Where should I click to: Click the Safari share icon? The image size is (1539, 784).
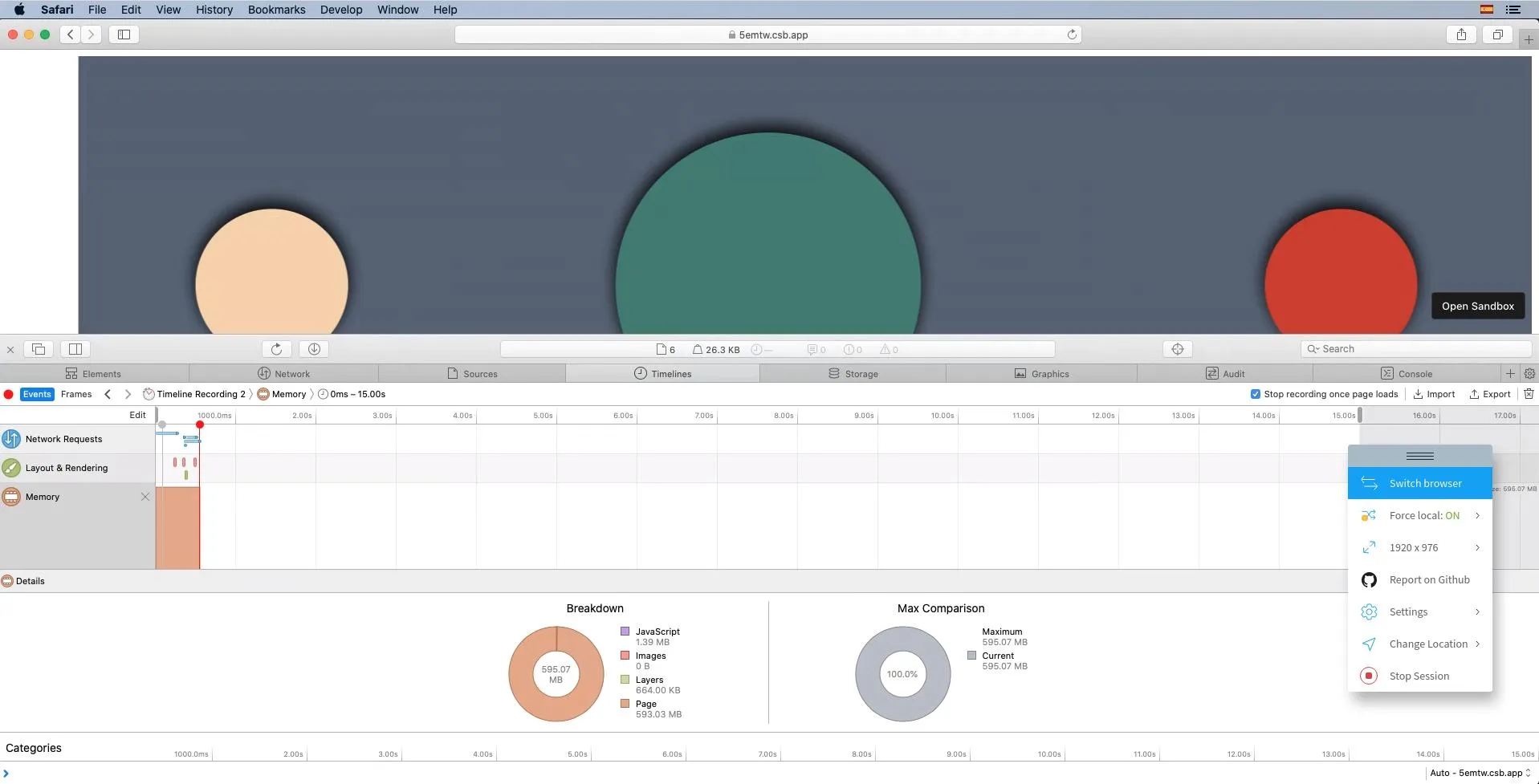click(x=1461, y=35)
